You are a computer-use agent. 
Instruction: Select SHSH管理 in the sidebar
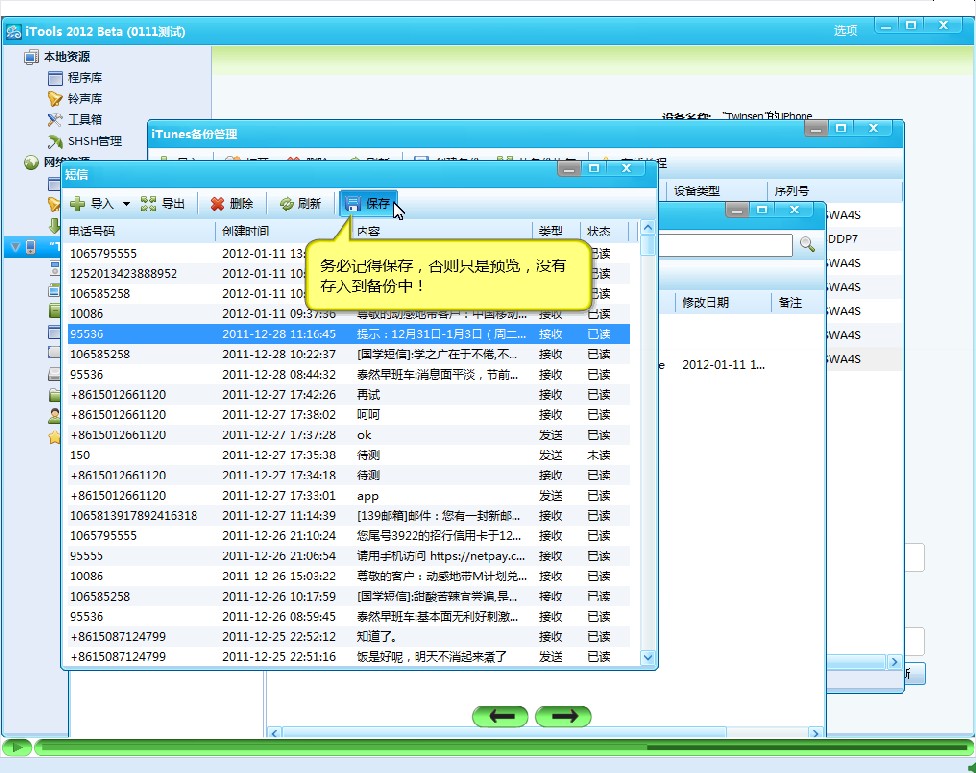click(94, 141)
